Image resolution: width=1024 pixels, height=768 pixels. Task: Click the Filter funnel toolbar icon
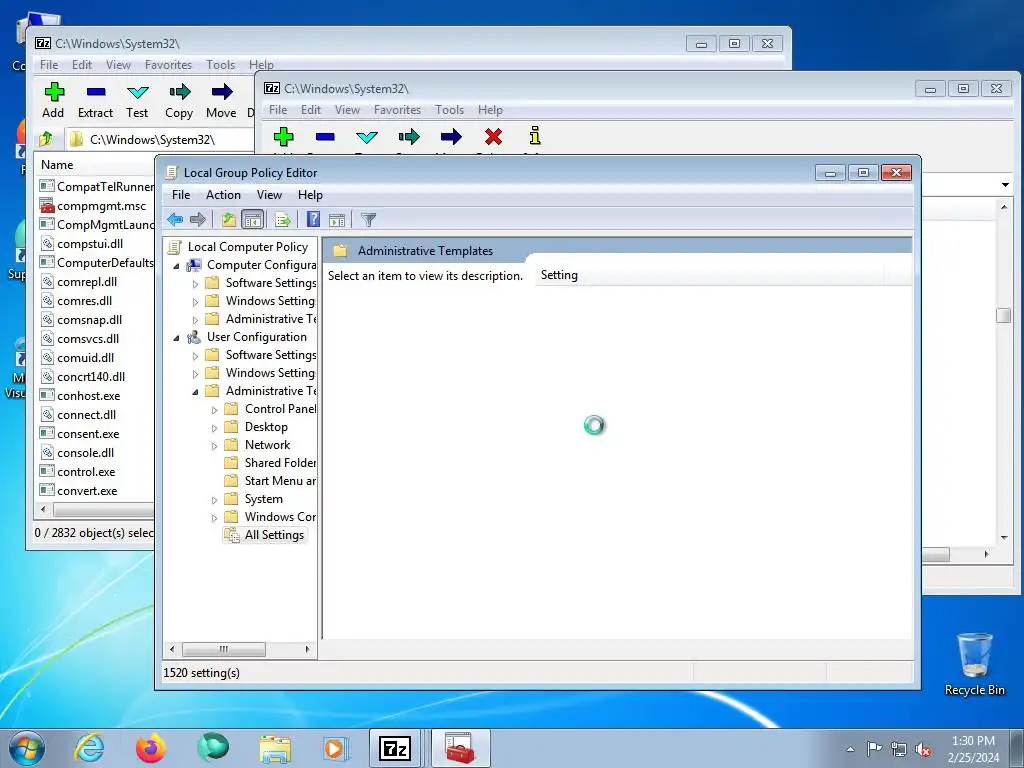point(368,220)
